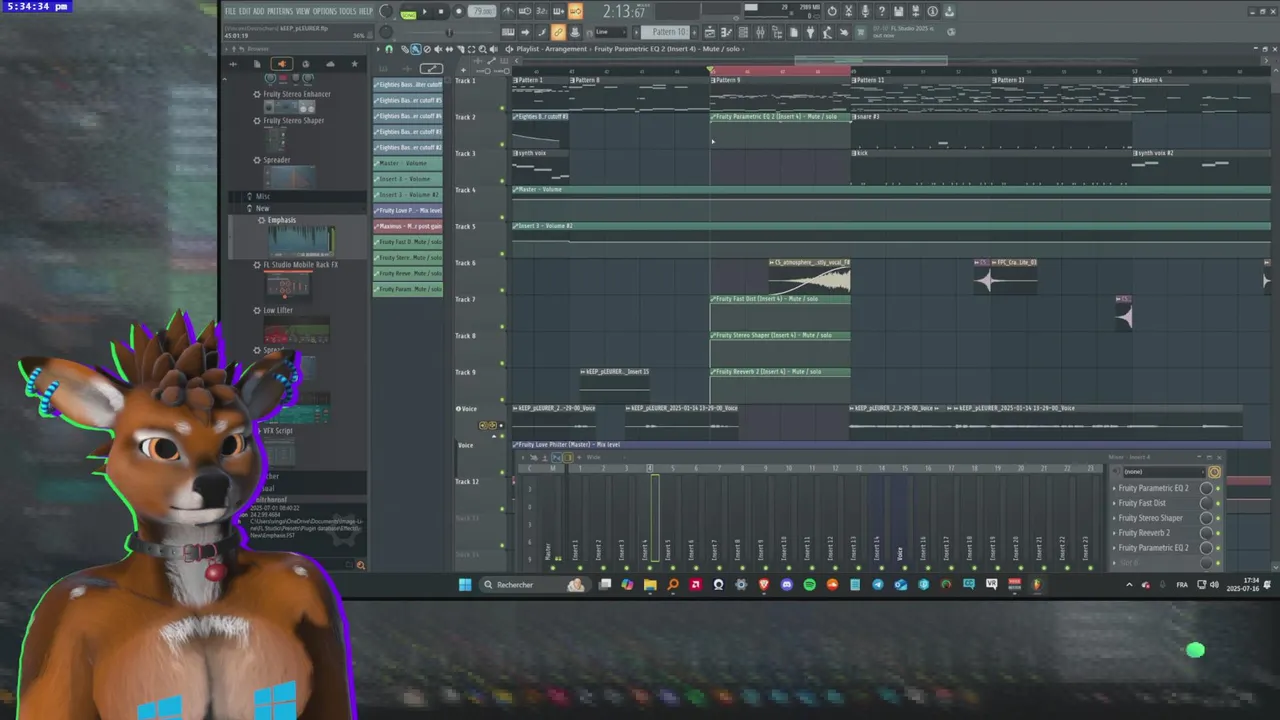The image size is (1280, 720).
Task: Click the Stop button in transport
Action: pyautogui.click(x=441, y=12)
